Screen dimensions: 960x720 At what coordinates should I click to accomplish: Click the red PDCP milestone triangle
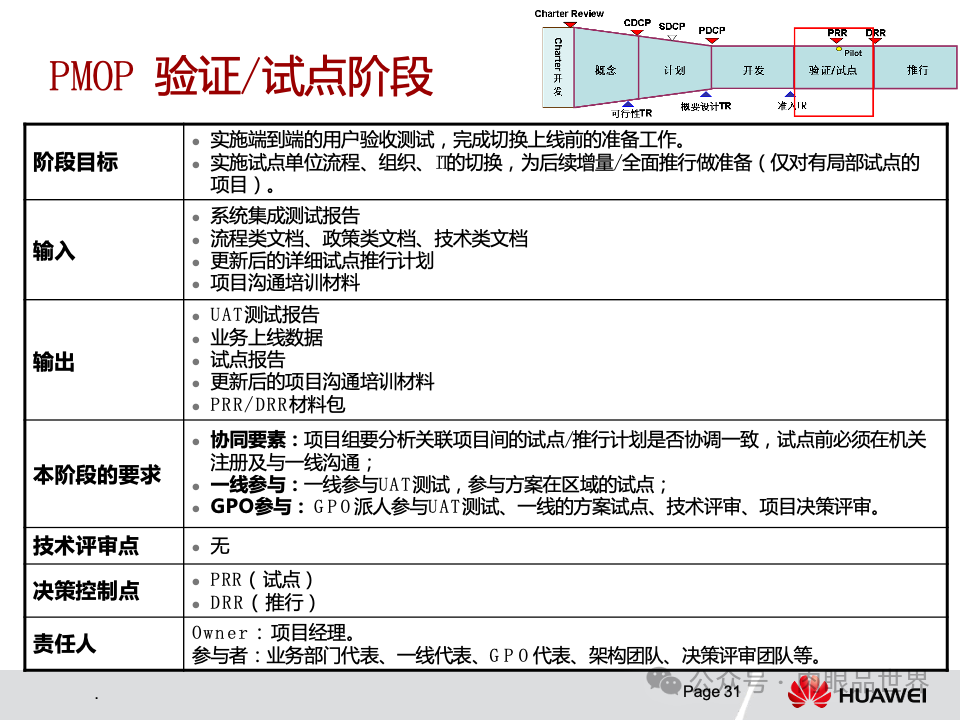711,40
